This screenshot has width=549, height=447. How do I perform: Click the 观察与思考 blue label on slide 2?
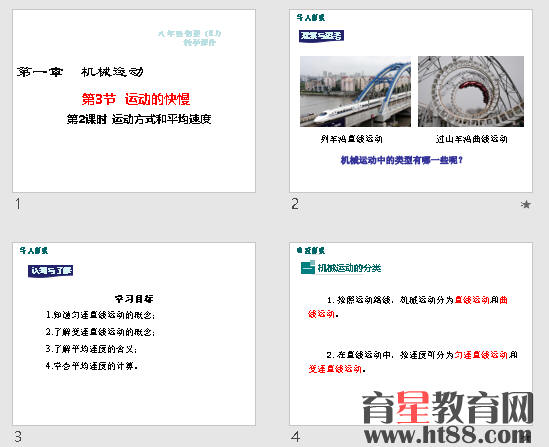point(321,36)
